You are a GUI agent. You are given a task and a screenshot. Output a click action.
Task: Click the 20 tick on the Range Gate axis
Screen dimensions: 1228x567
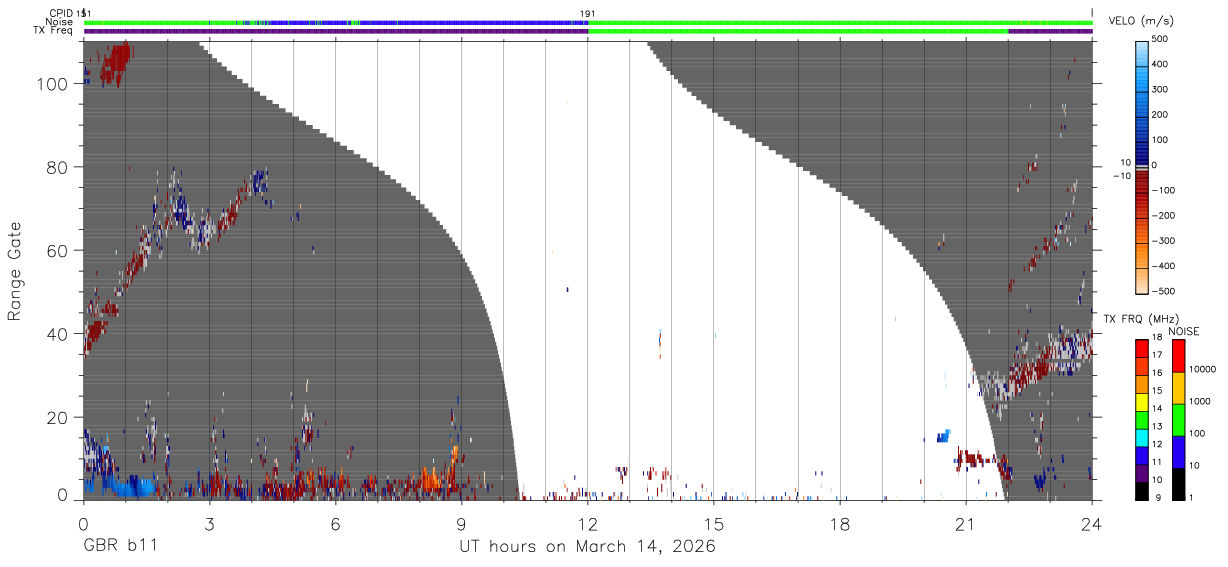pyautogui.click(x=57, y=417)
